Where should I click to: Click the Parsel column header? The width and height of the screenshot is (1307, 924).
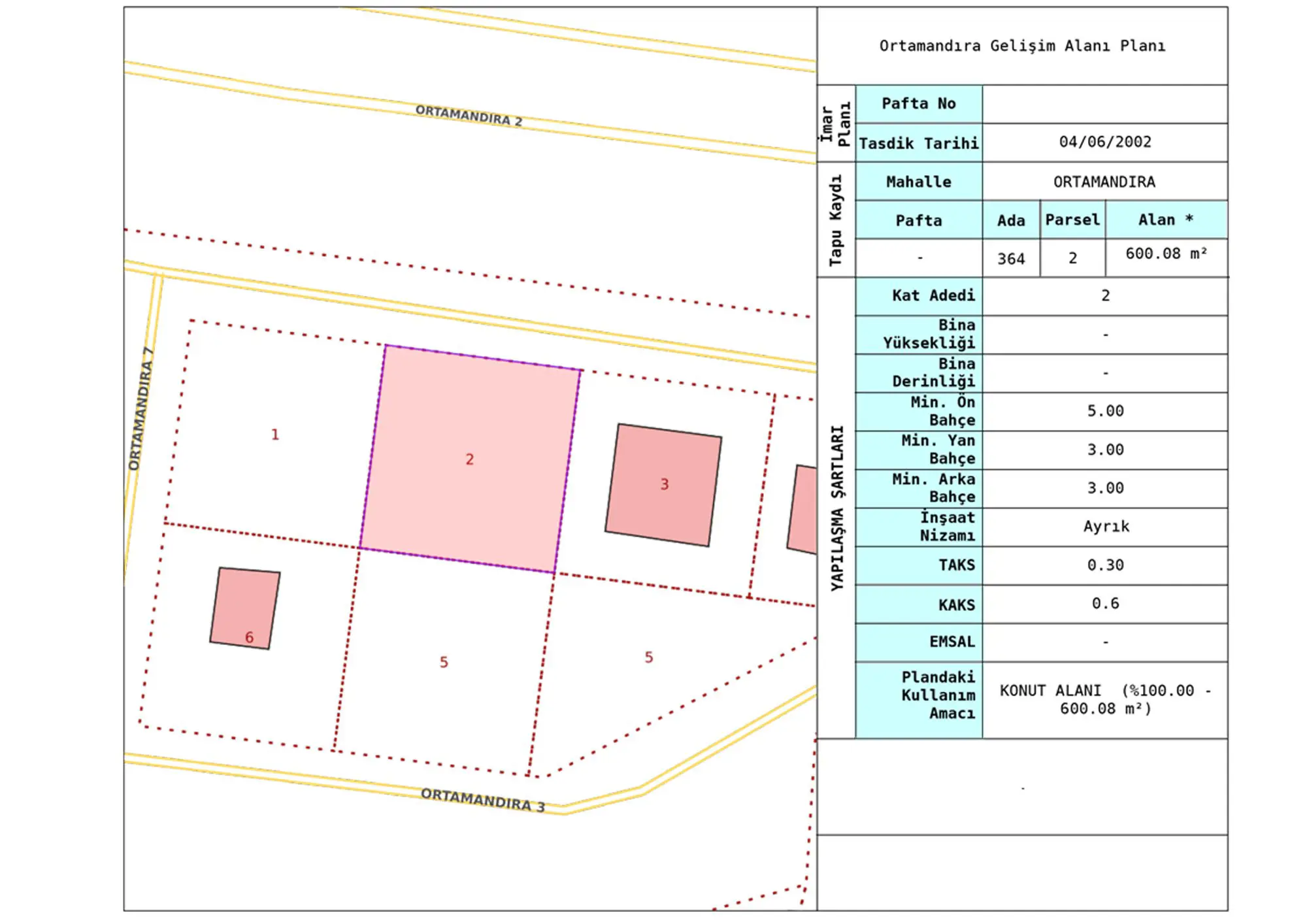point(1072,220)
